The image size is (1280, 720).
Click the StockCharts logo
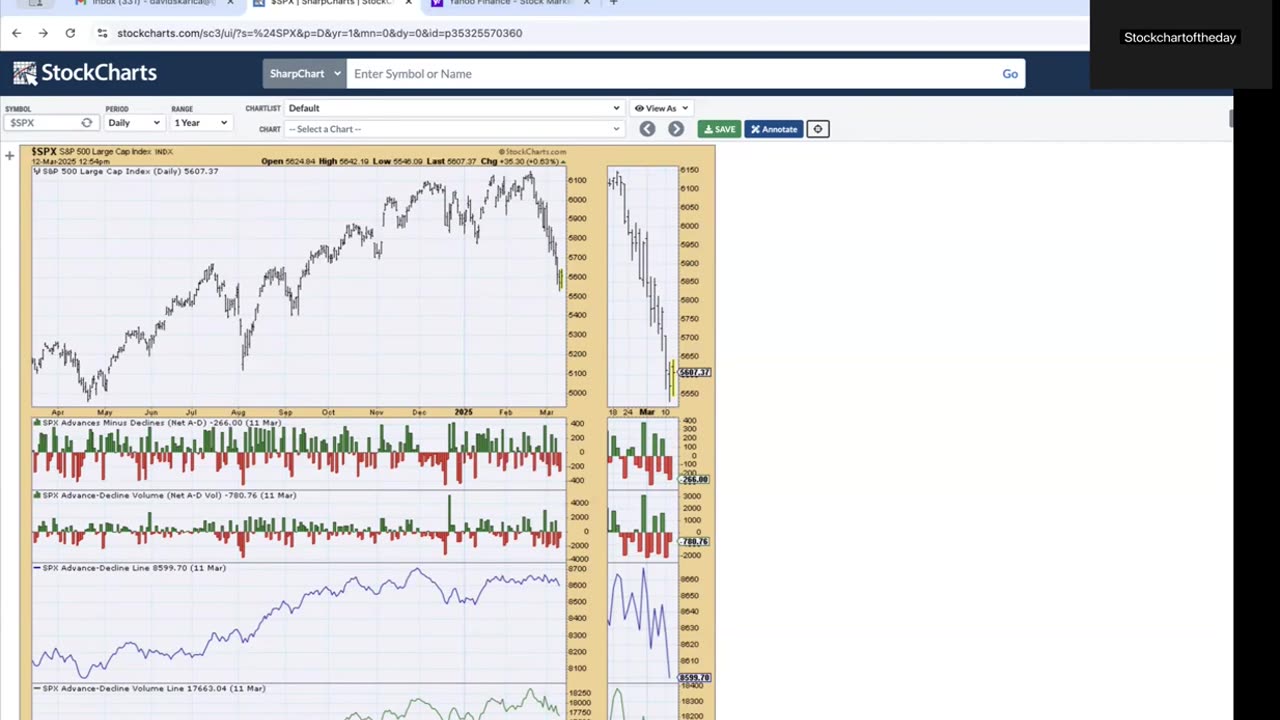tap(85, 73)
